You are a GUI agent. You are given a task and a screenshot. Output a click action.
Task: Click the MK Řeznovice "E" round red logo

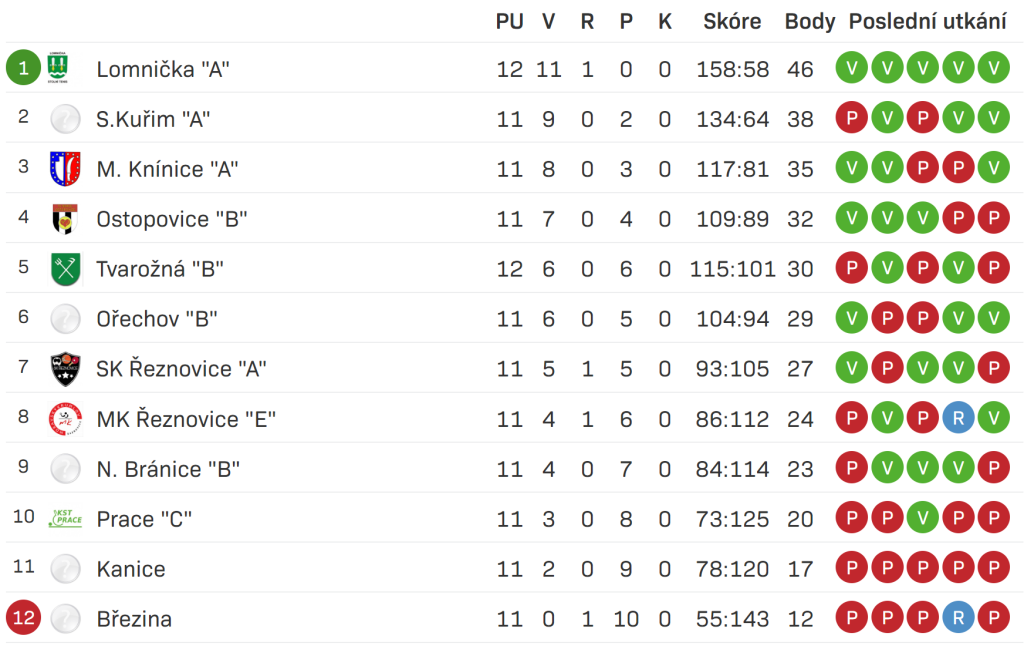[65, 419]
